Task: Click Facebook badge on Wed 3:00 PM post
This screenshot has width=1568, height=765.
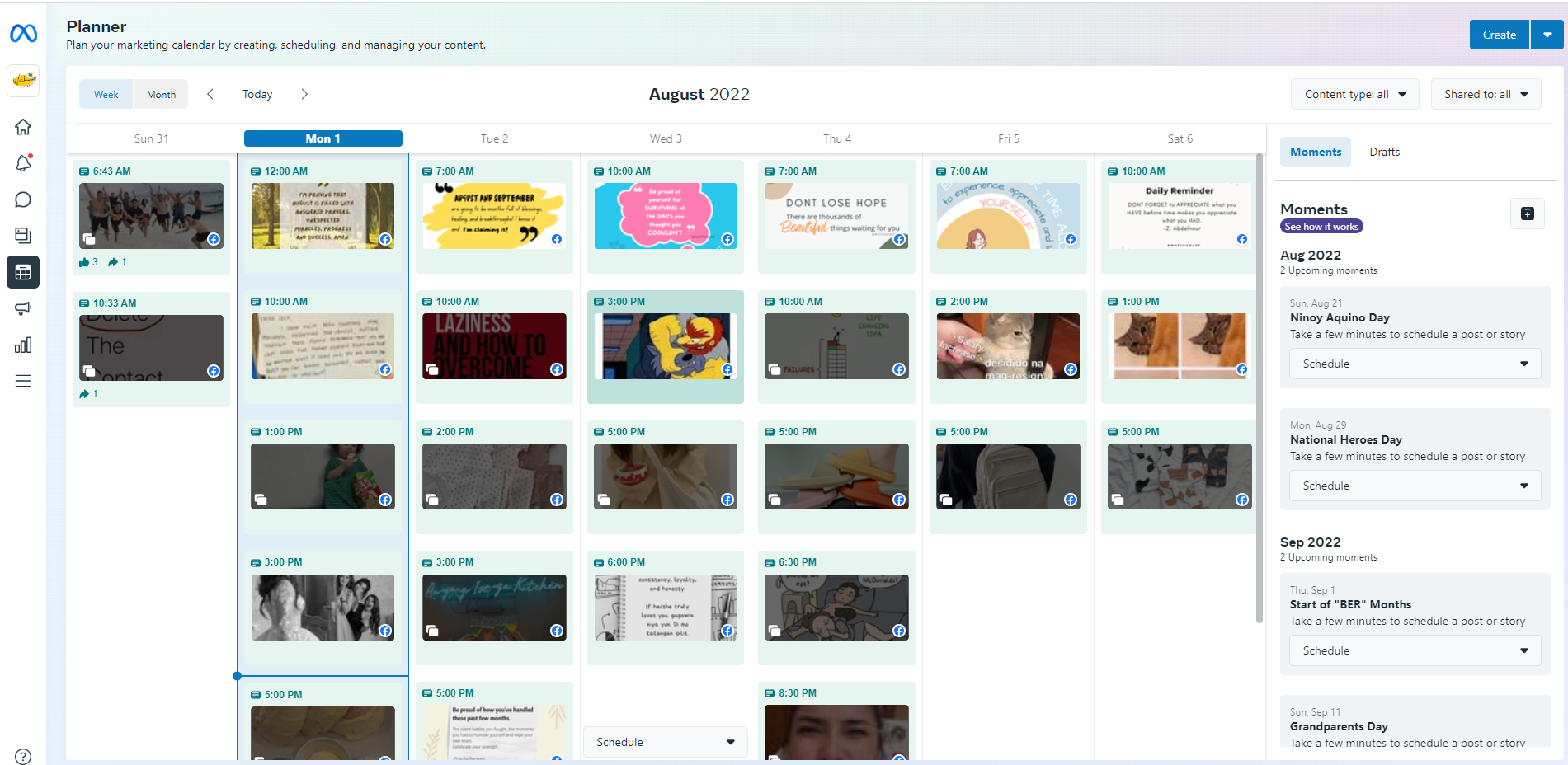Action: pos(727,369)
